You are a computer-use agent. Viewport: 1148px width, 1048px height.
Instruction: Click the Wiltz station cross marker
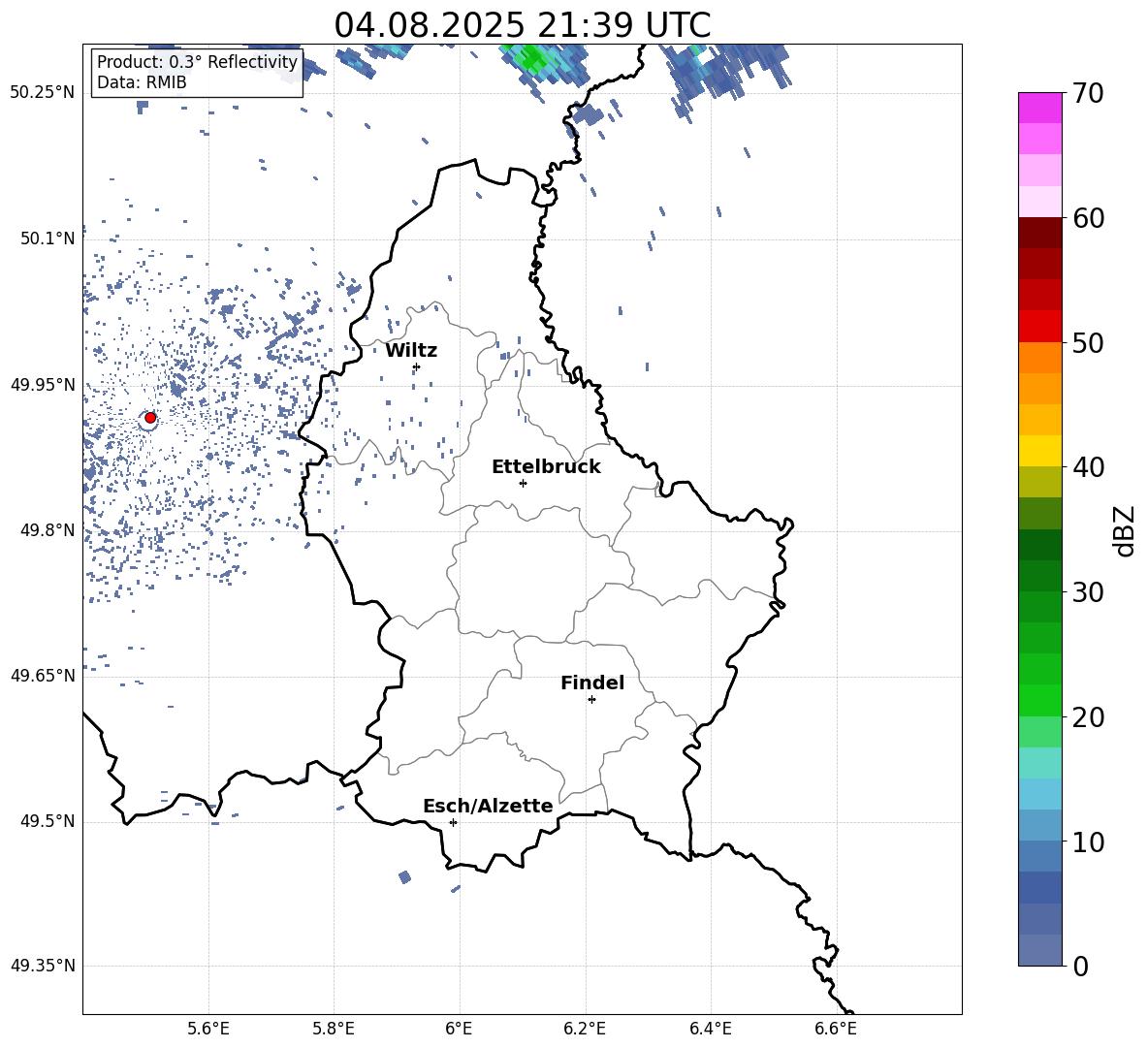point(417,367)
